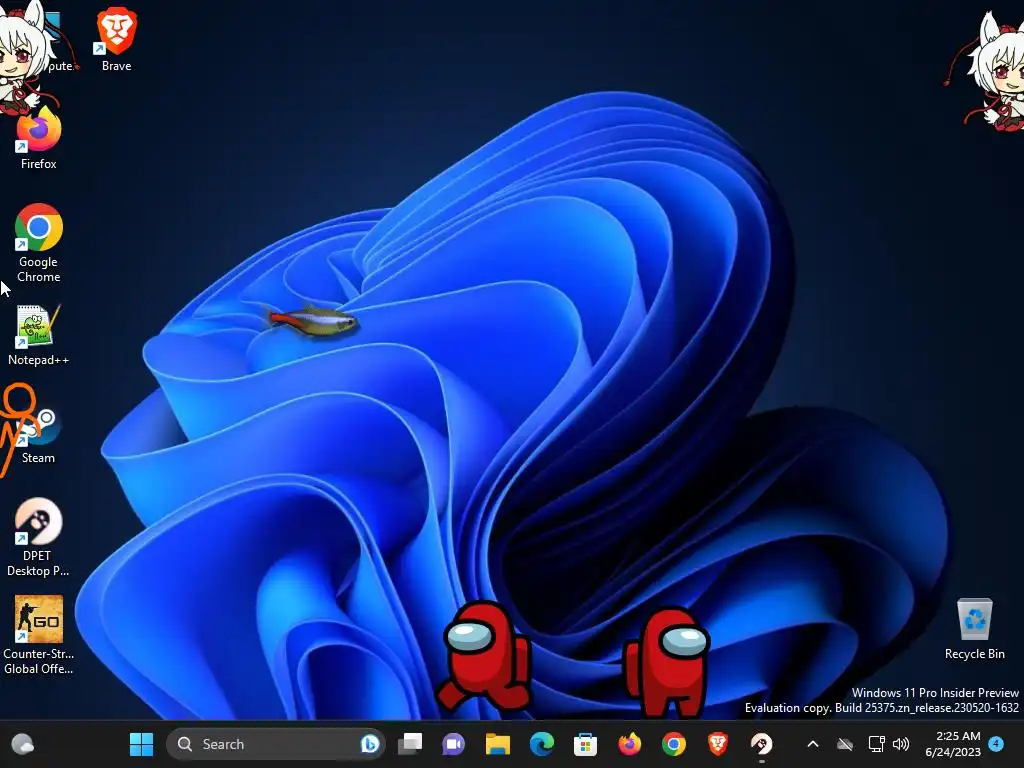Image resolution: width=1024 pixels, height=768 pixels.
Task: Launch Firefox from the desktop
Action: (39, 137)
